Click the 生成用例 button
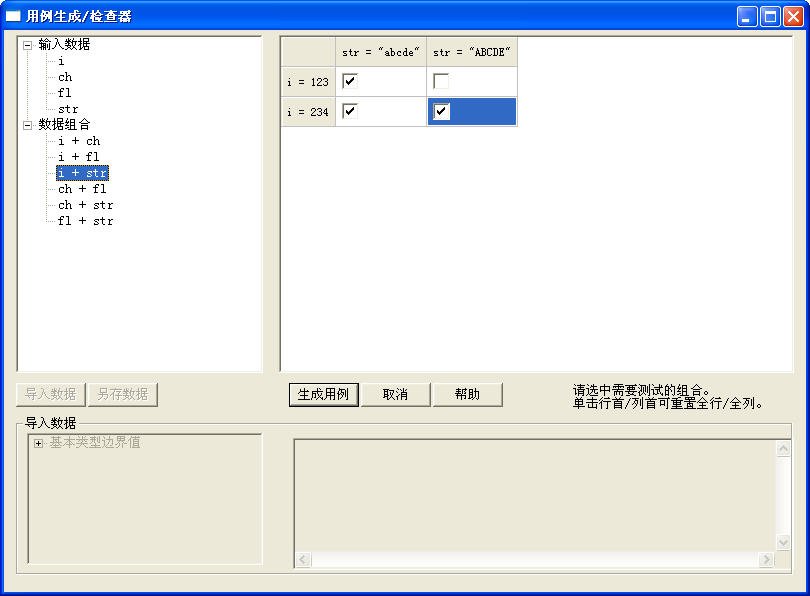The image size is (810, 596). [x=323, y=394]
